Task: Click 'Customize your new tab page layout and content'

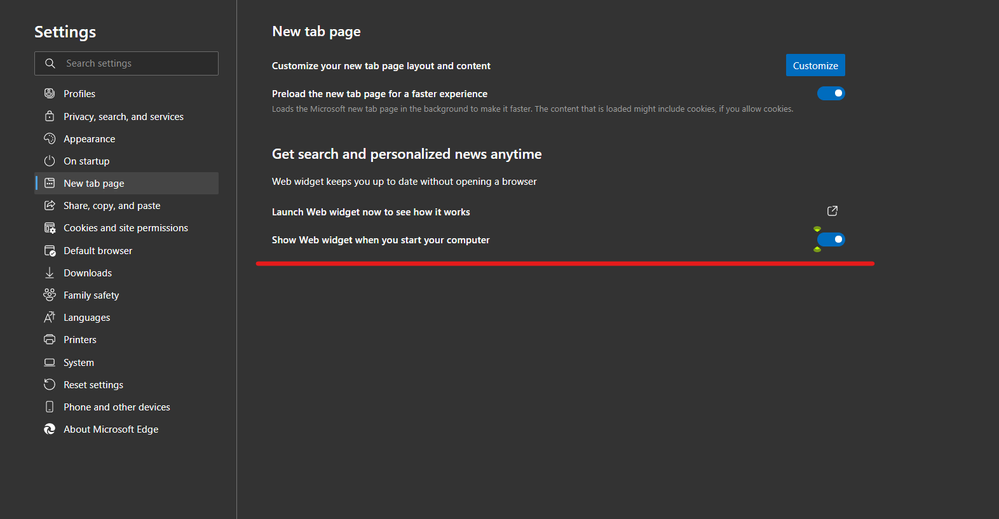Action: 381,66
